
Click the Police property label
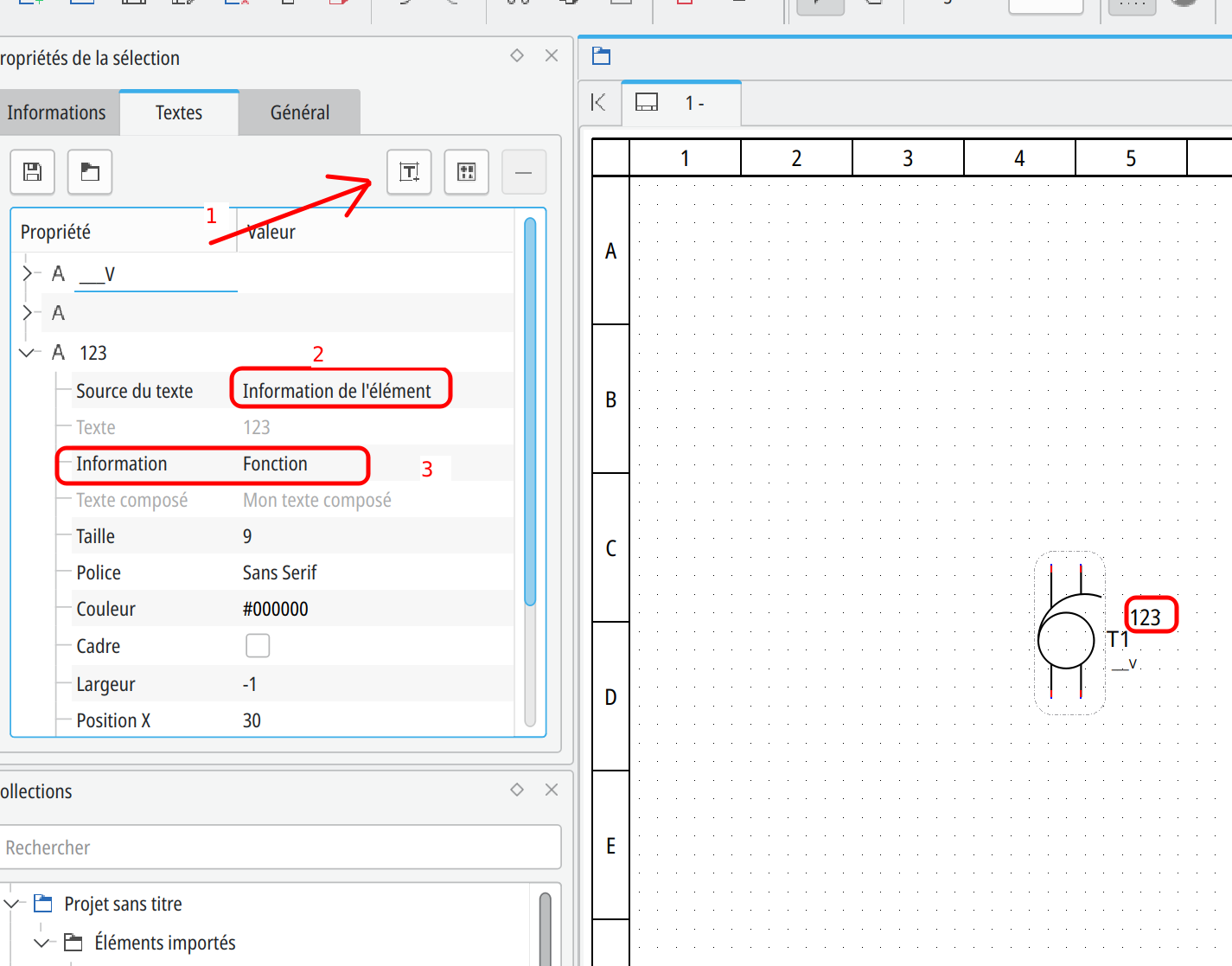click(99, 573)
